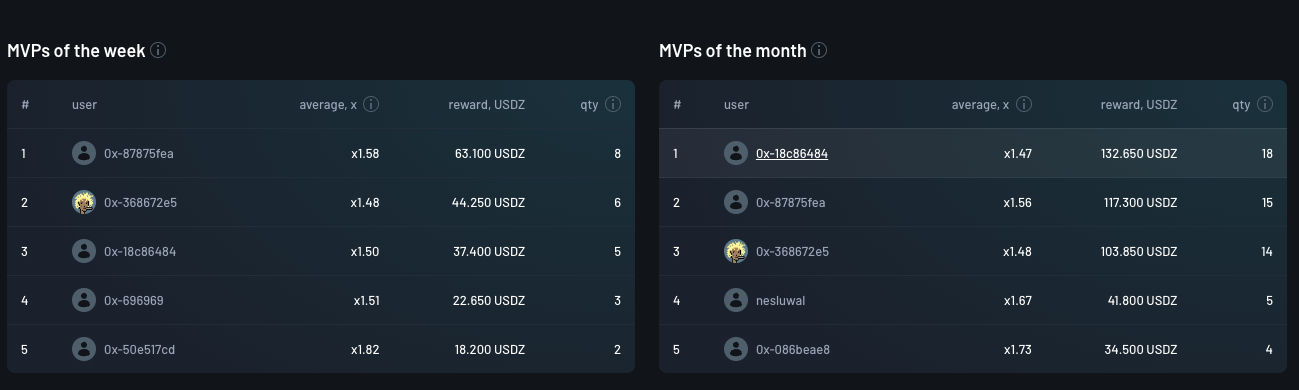The height and width of the screenshot is (390, 1299).
Task: Click monthly user 0x-87875fea name
Action: point(791,202)
